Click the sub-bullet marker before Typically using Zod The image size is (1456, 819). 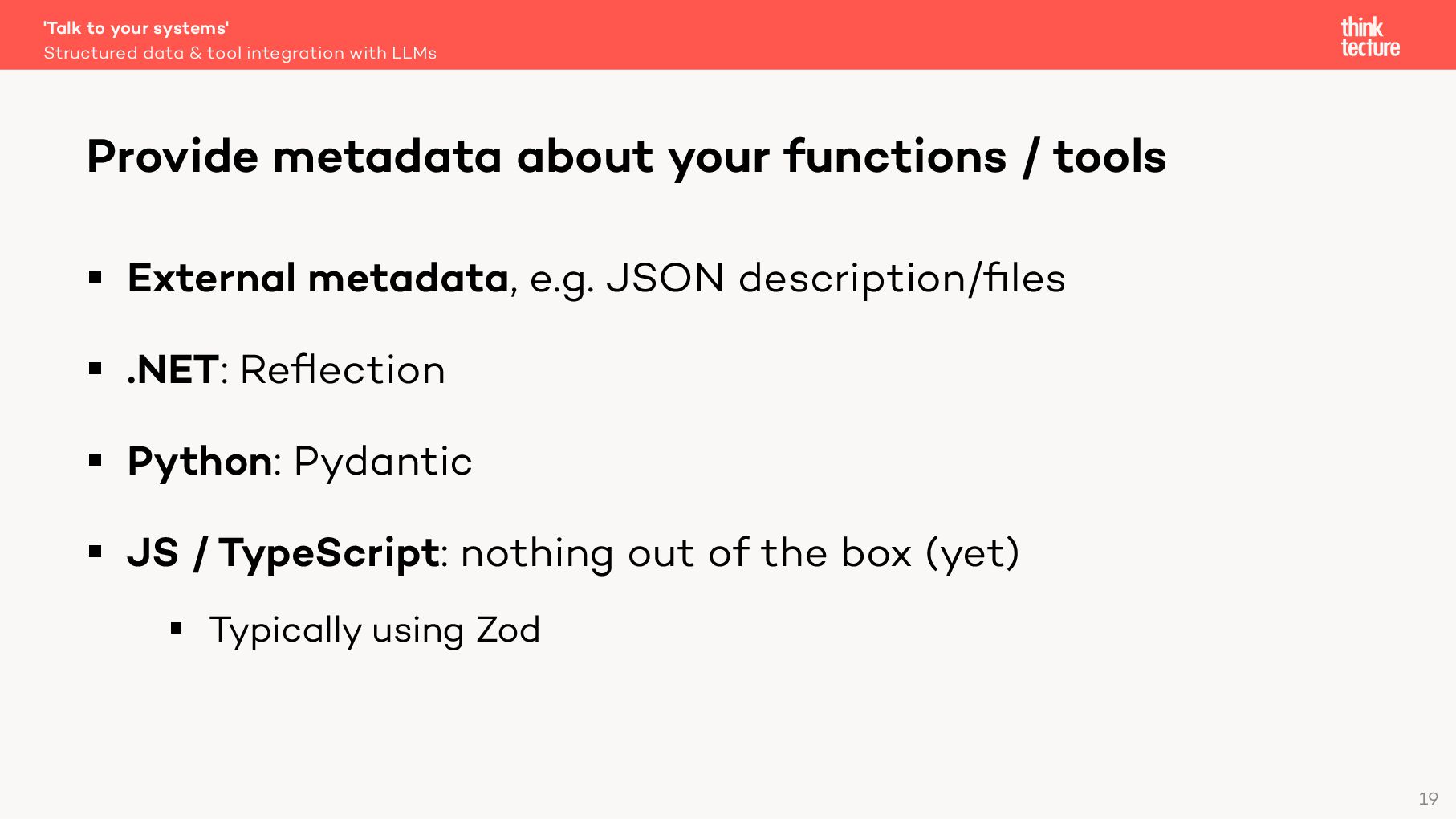click(177, 629)
